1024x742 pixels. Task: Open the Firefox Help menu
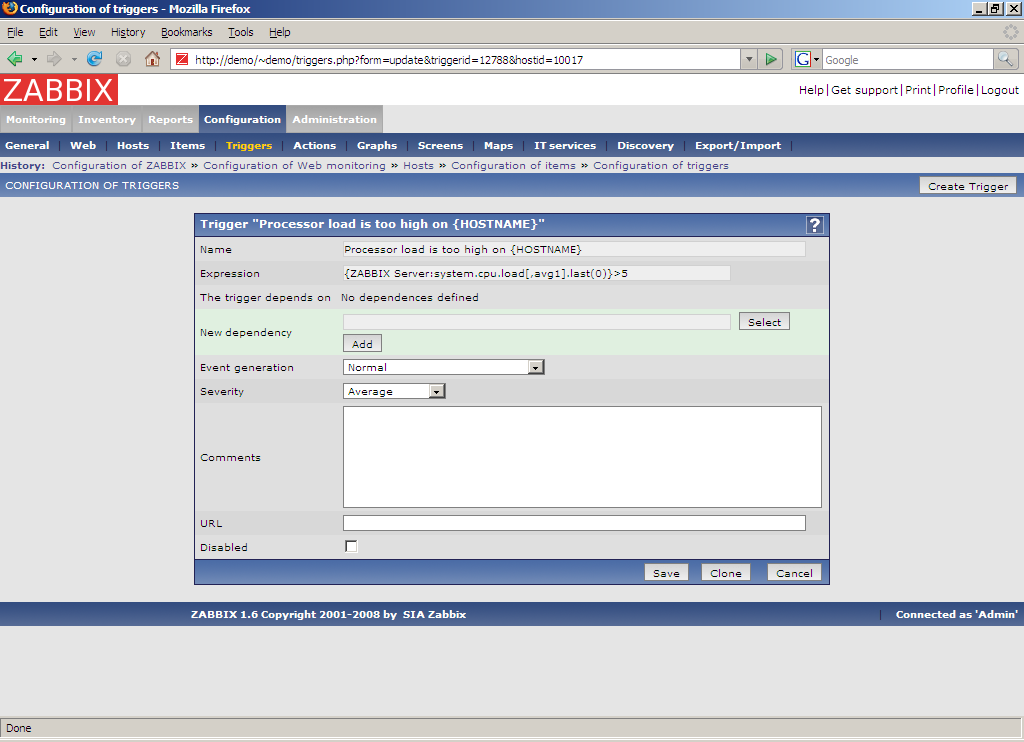click(x=280, y=32)
